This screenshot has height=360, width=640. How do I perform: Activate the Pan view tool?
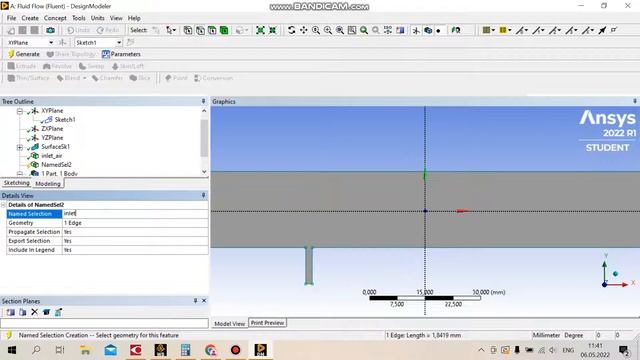click(304, 30)
